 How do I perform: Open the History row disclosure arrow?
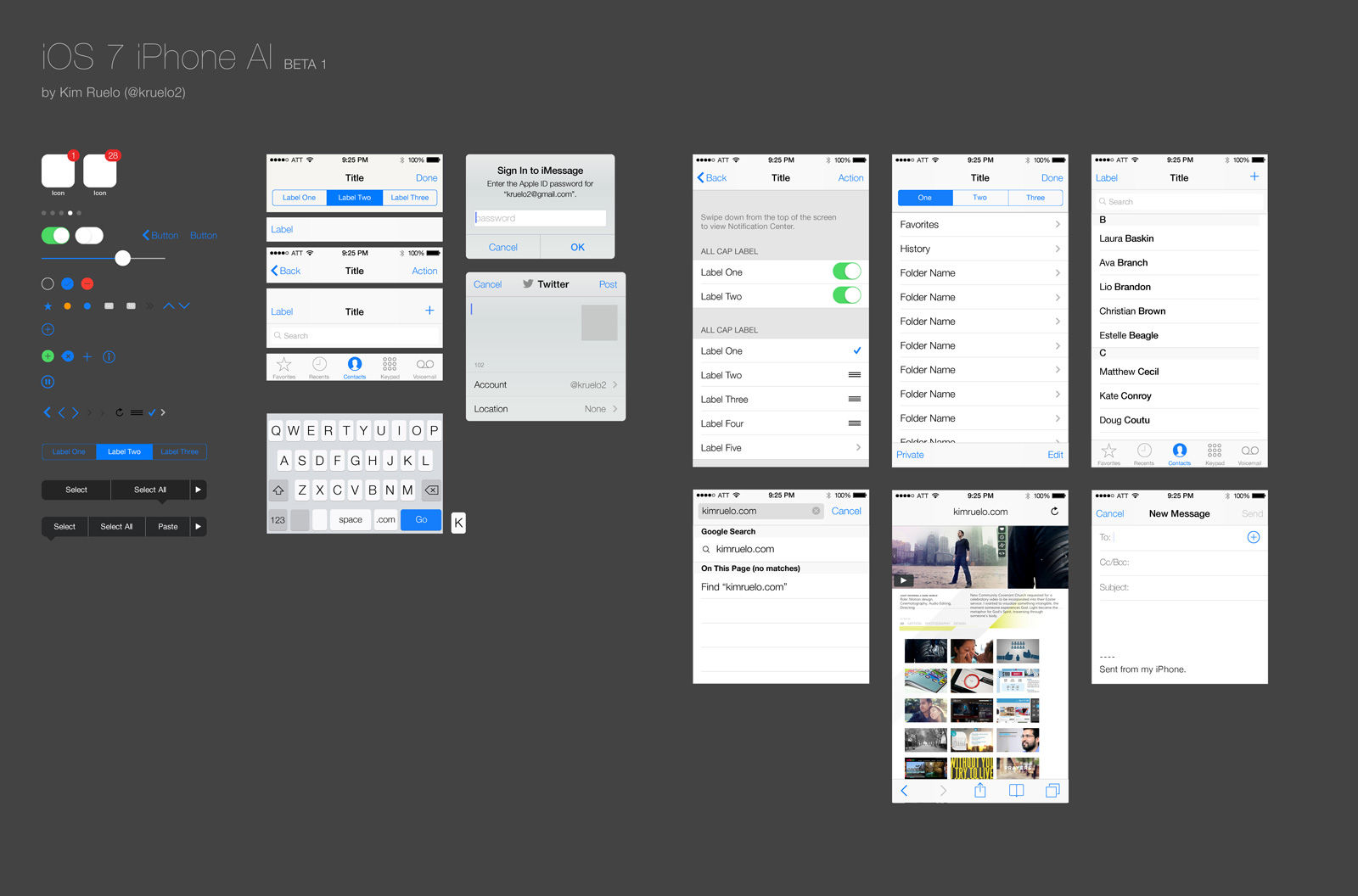1057,248
